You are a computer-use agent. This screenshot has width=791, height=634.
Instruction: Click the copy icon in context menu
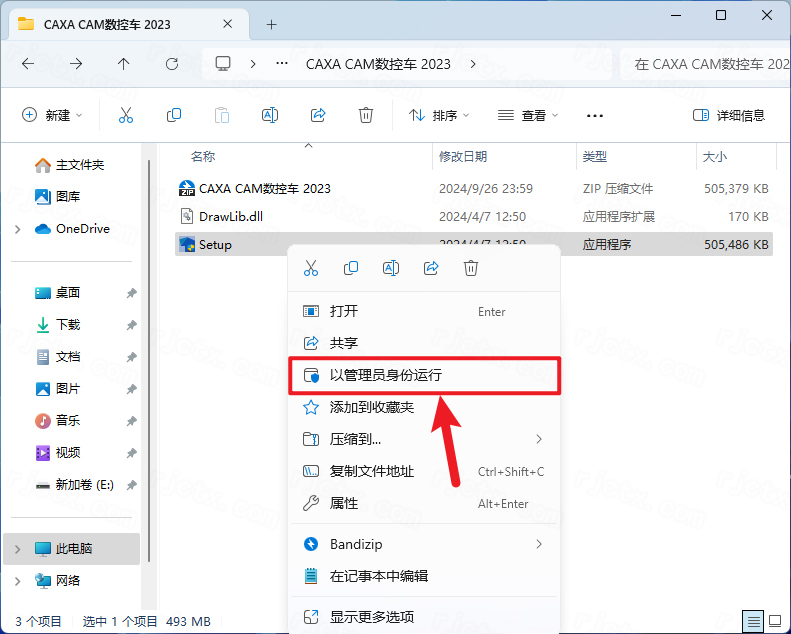(351, 268)
